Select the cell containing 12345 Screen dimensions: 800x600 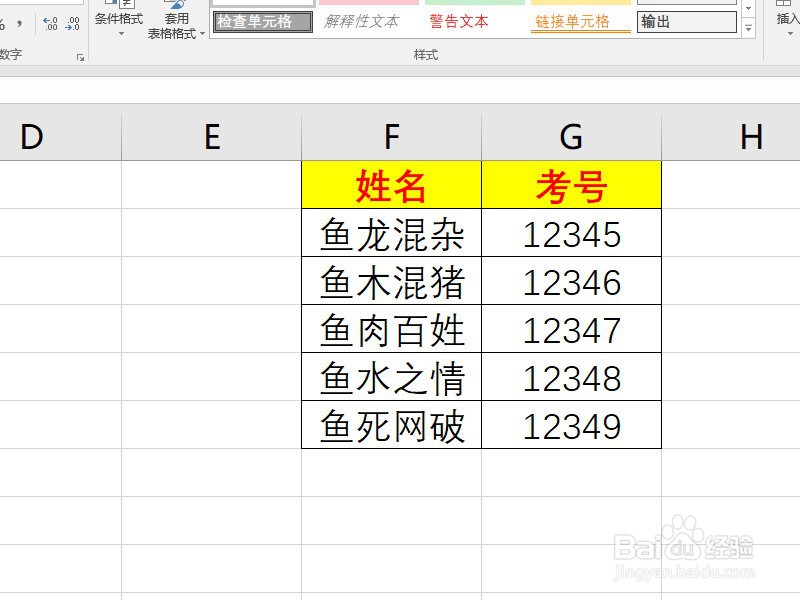[570, 234]
